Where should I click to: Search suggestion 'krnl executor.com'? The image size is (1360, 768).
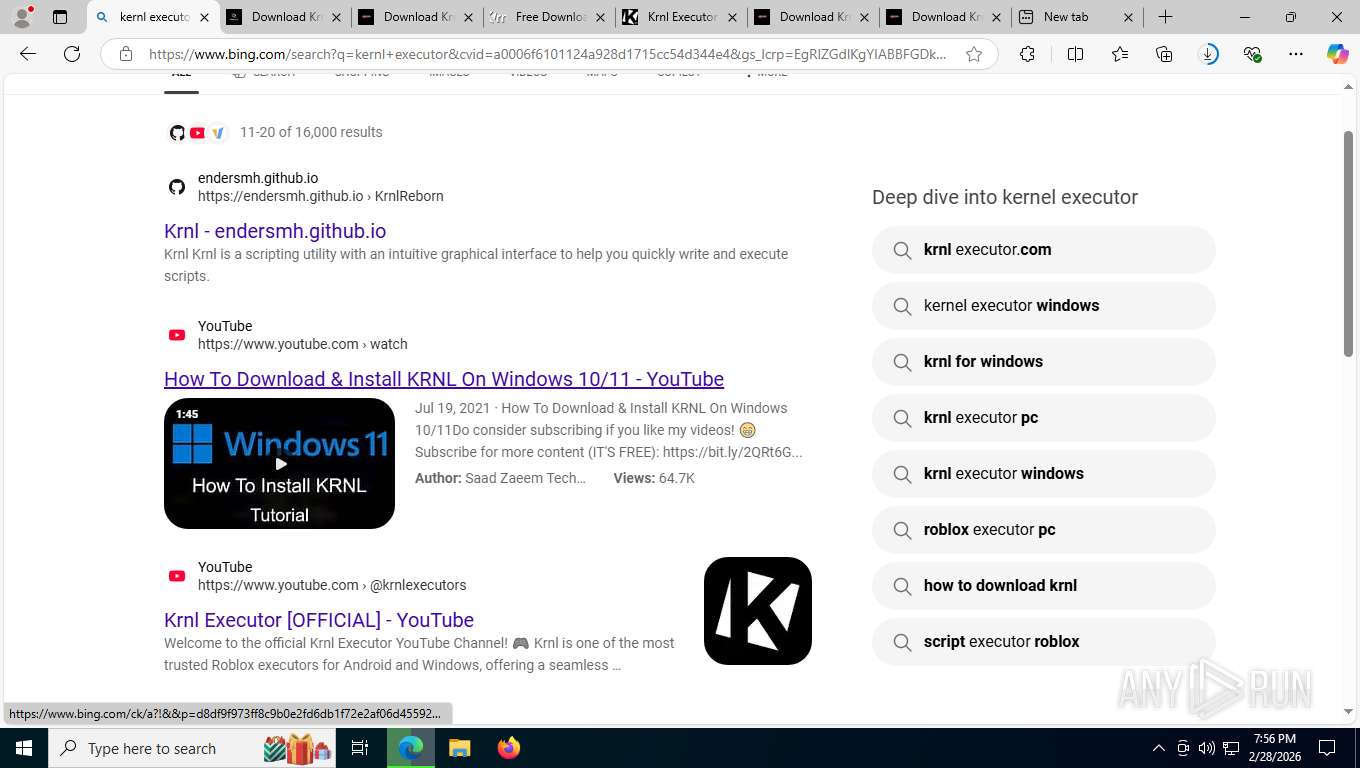pyautogui.click(x=1043, y=250)
